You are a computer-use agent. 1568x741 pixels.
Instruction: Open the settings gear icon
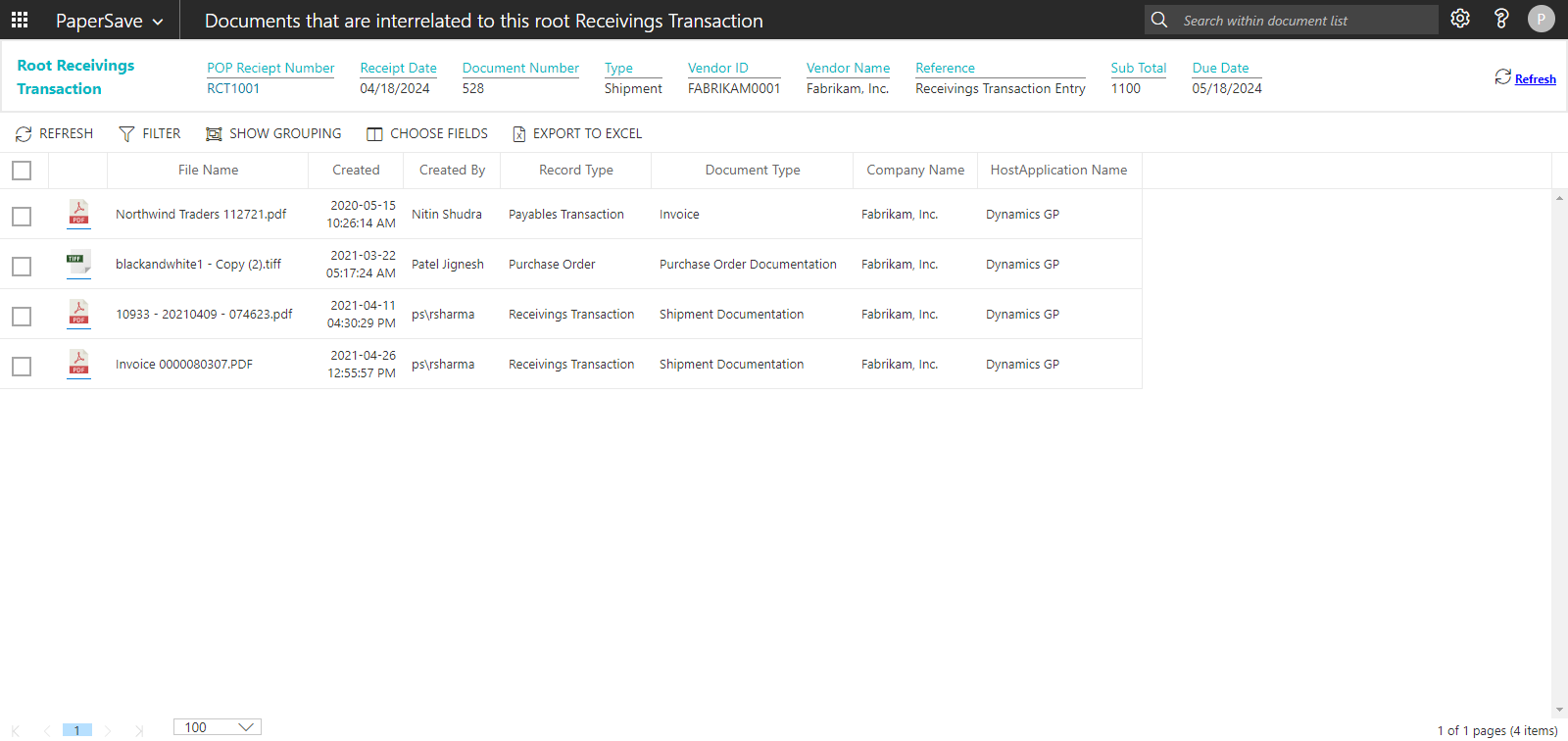pyautogui.click(x=1460, y=20)
